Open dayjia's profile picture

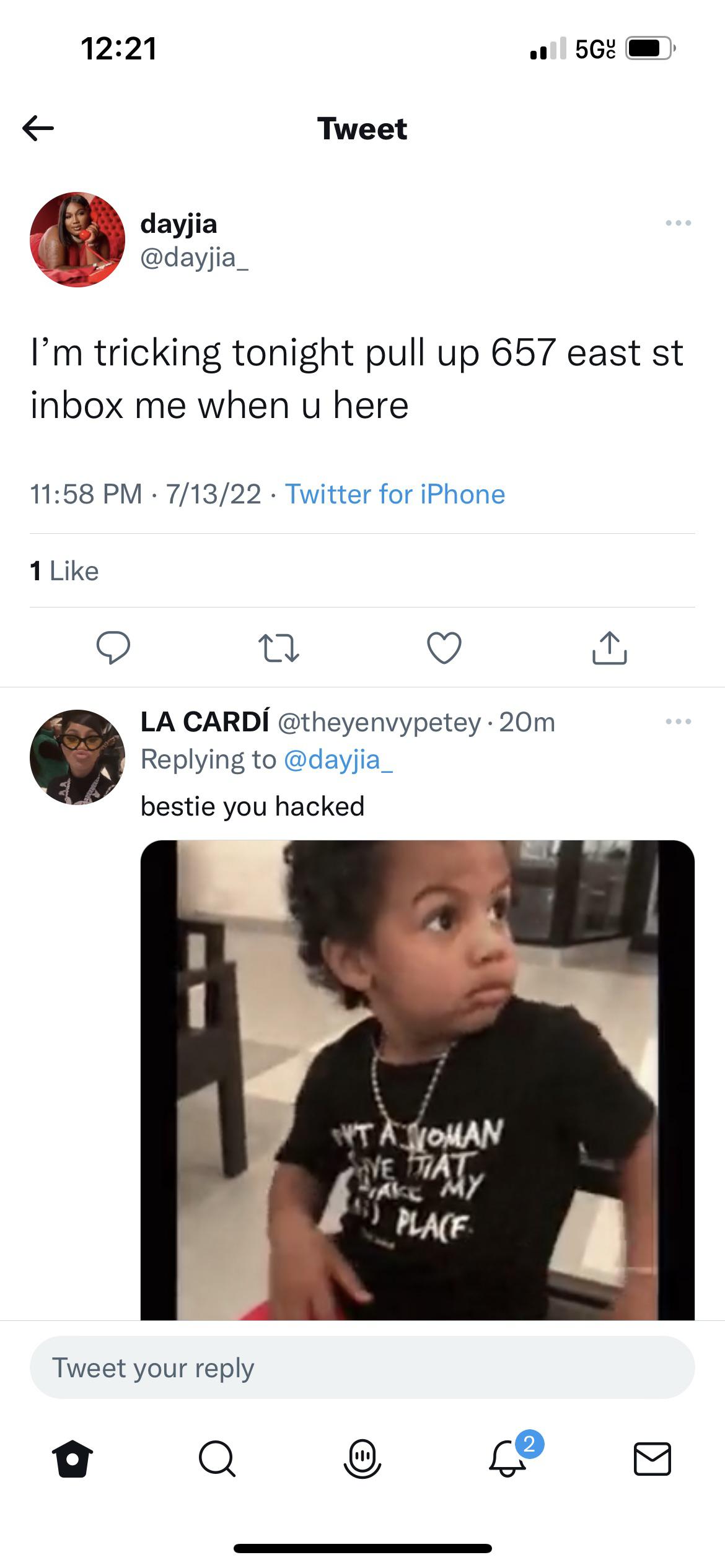tap(77, 240)
